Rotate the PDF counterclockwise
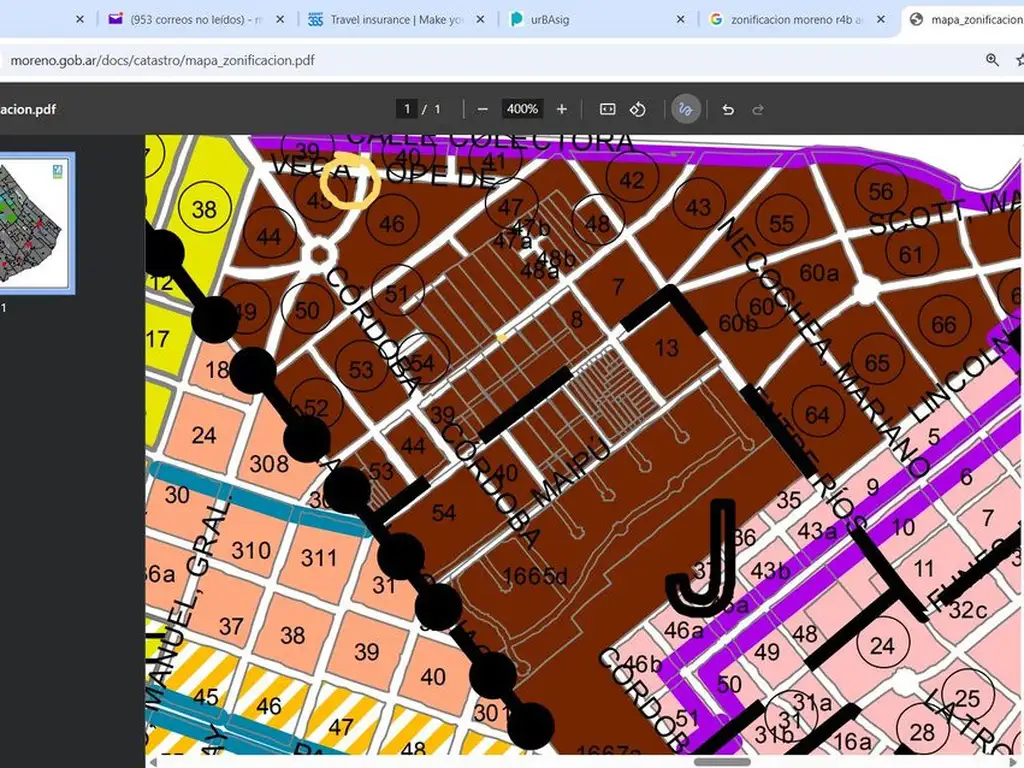The height and width of the screenshot is (768, 1024). [638, 109]
